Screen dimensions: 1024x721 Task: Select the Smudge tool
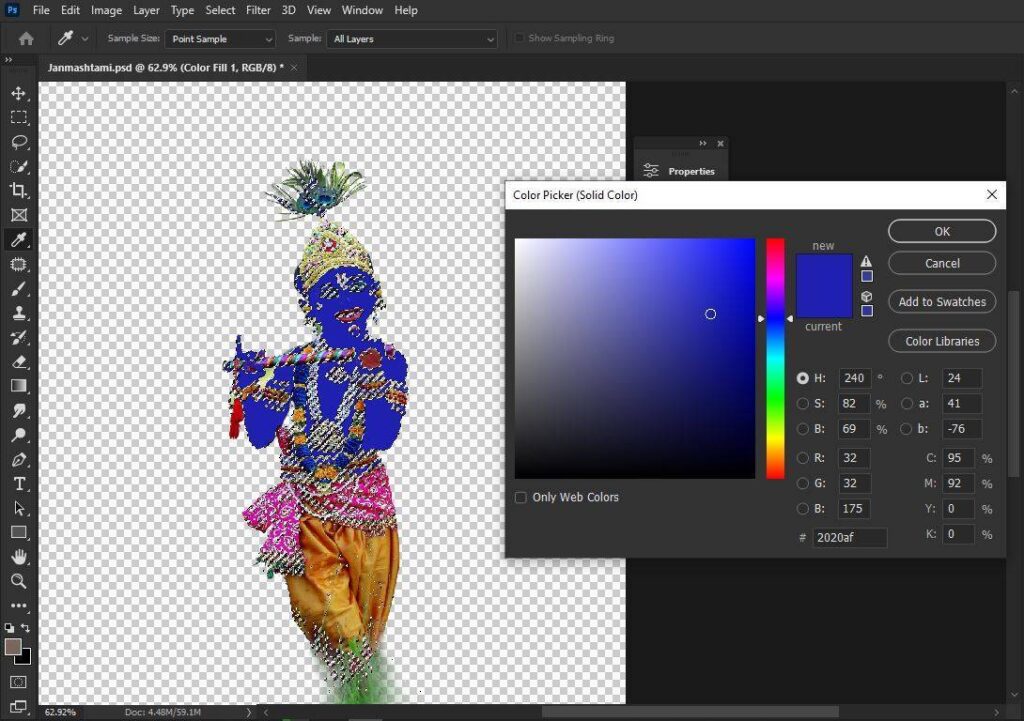pyautogui.click(x=18, y=410)
